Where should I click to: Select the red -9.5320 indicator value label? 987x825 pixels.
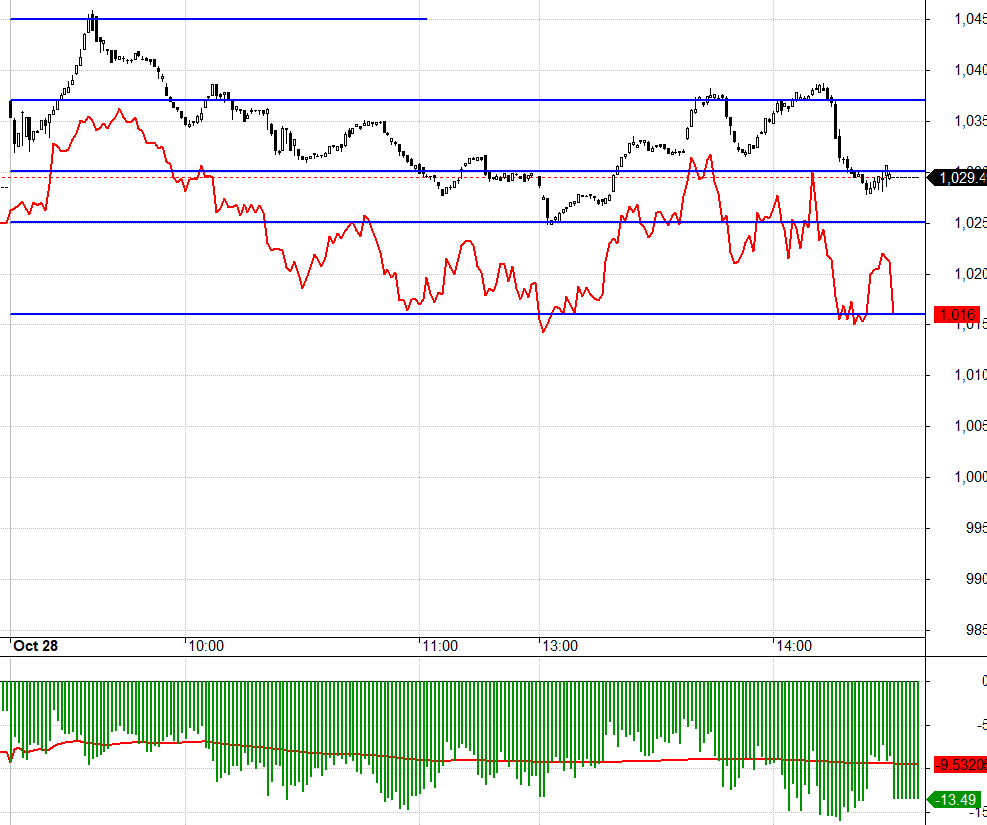(x=959, y=765)
